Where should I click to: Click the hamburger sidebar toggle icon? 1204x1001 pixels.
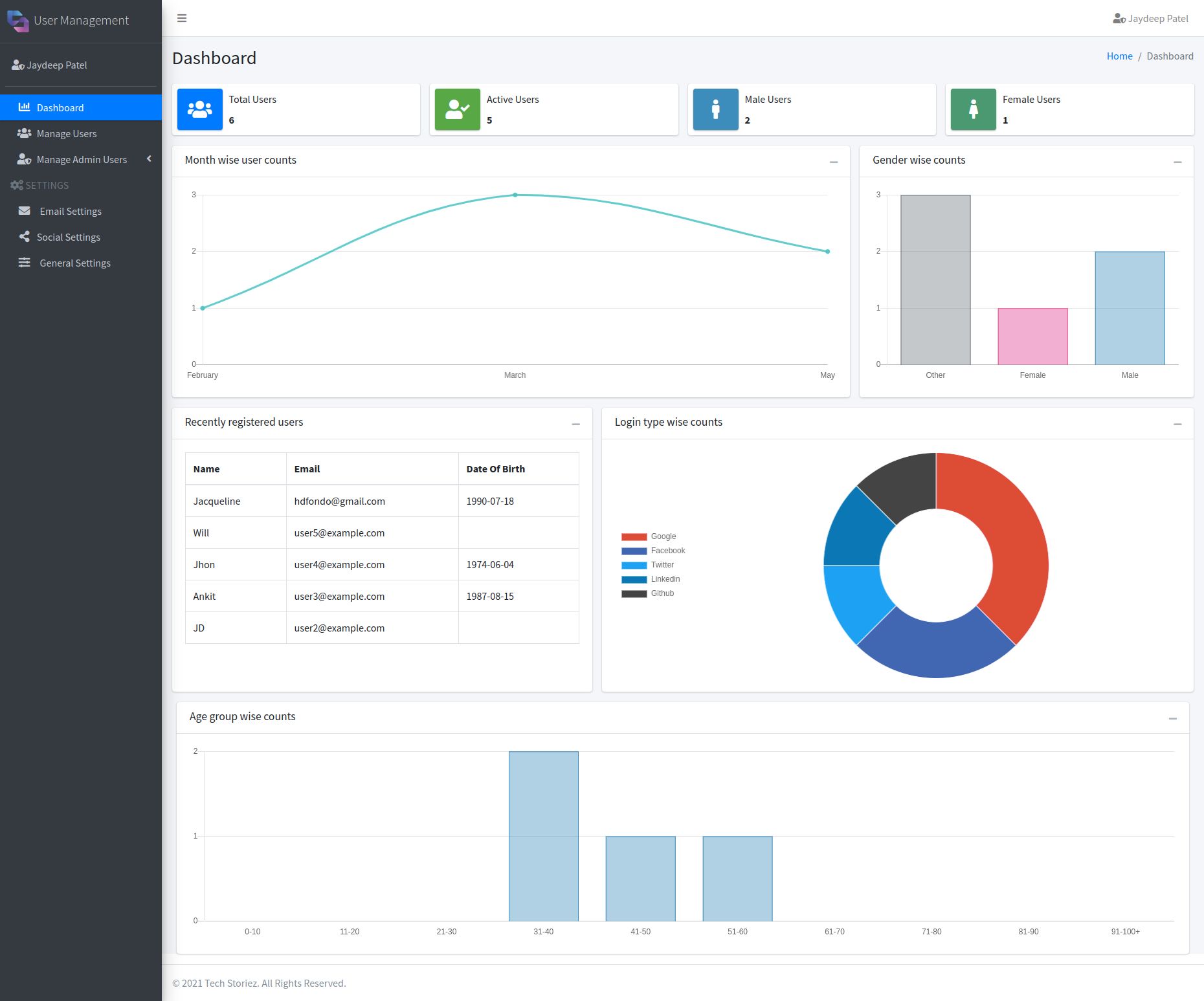click(182, 18)
